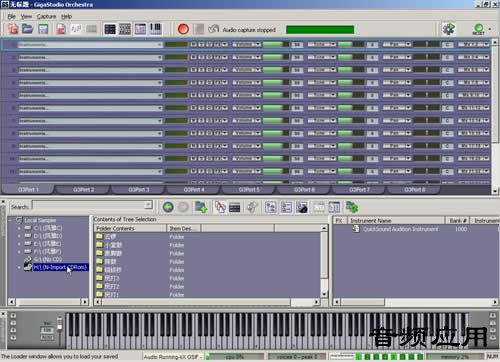Screen dimensions: 500x362
Task: Open the settings gear icon
Action: click(x=449, y=29)
